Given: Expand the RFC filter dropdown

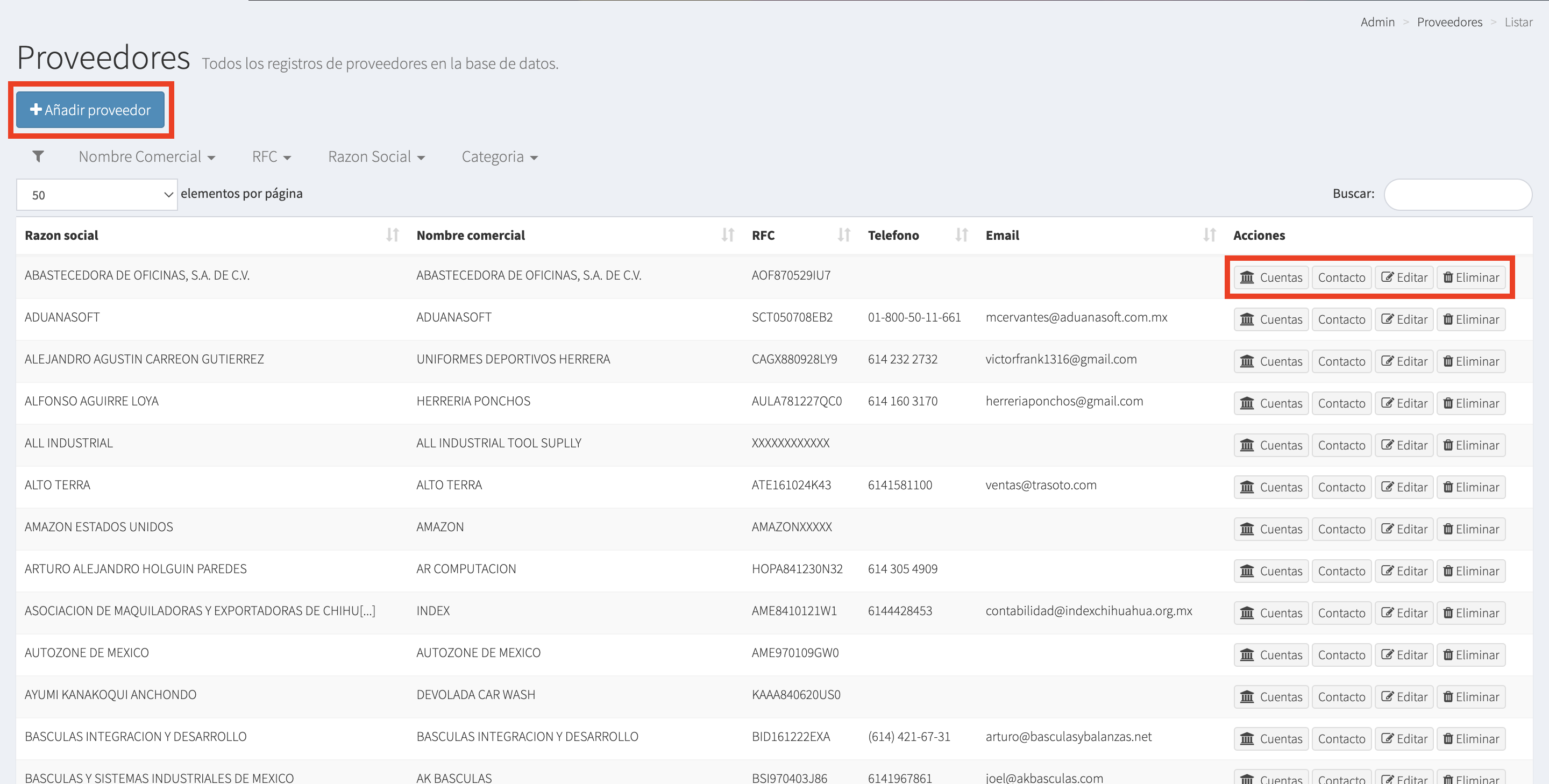Looking at the screenshot, I should click(271, 157).
